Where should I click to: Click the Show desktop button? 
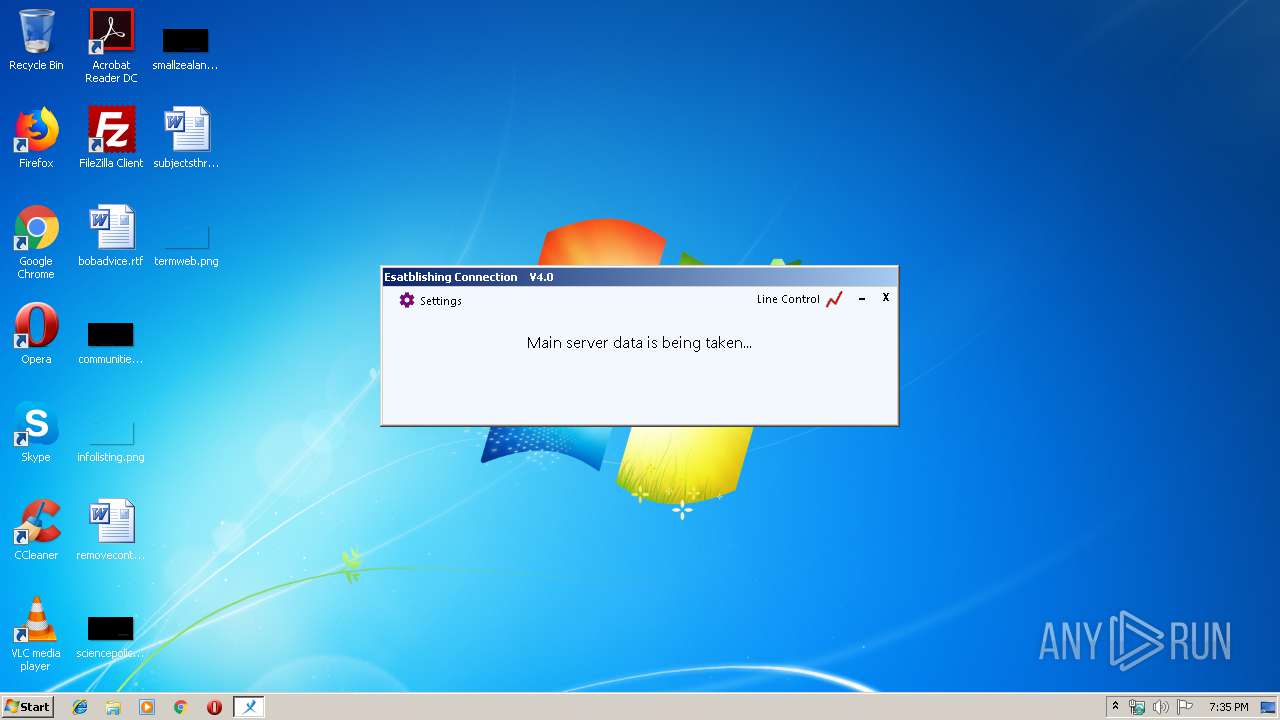click(1269, 707)
